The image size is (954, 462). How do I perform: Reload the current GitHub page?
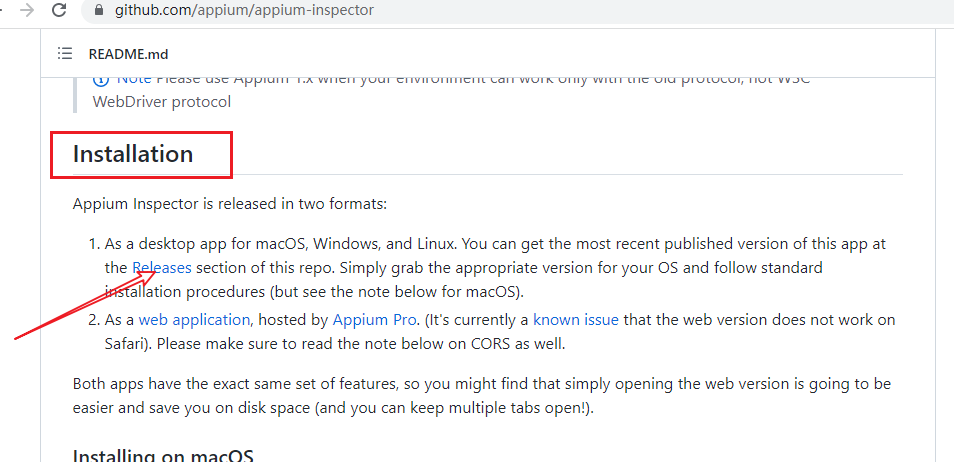point(59,11)
